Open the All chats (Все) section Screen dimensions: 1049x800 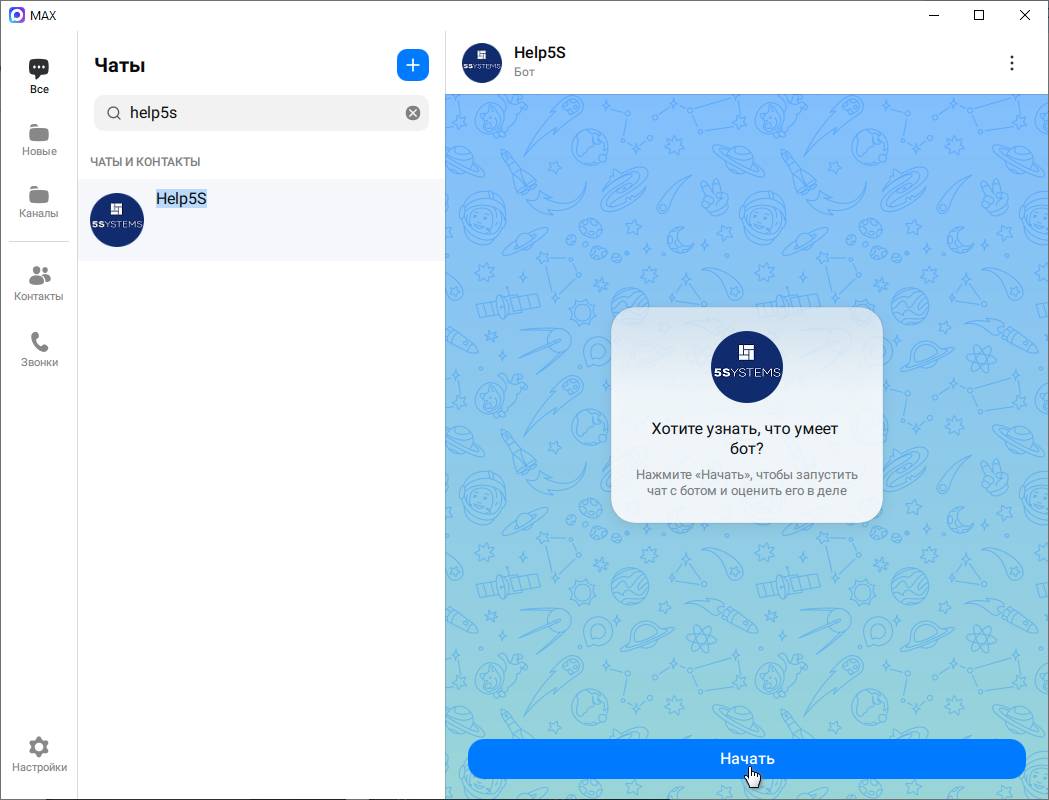coord(39,76)
